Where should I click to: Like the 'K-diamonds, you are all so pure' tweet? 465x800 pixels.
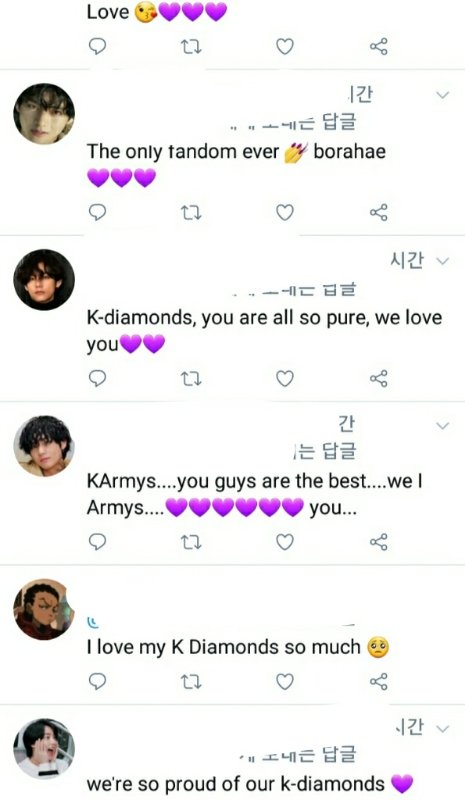point(285,379)
